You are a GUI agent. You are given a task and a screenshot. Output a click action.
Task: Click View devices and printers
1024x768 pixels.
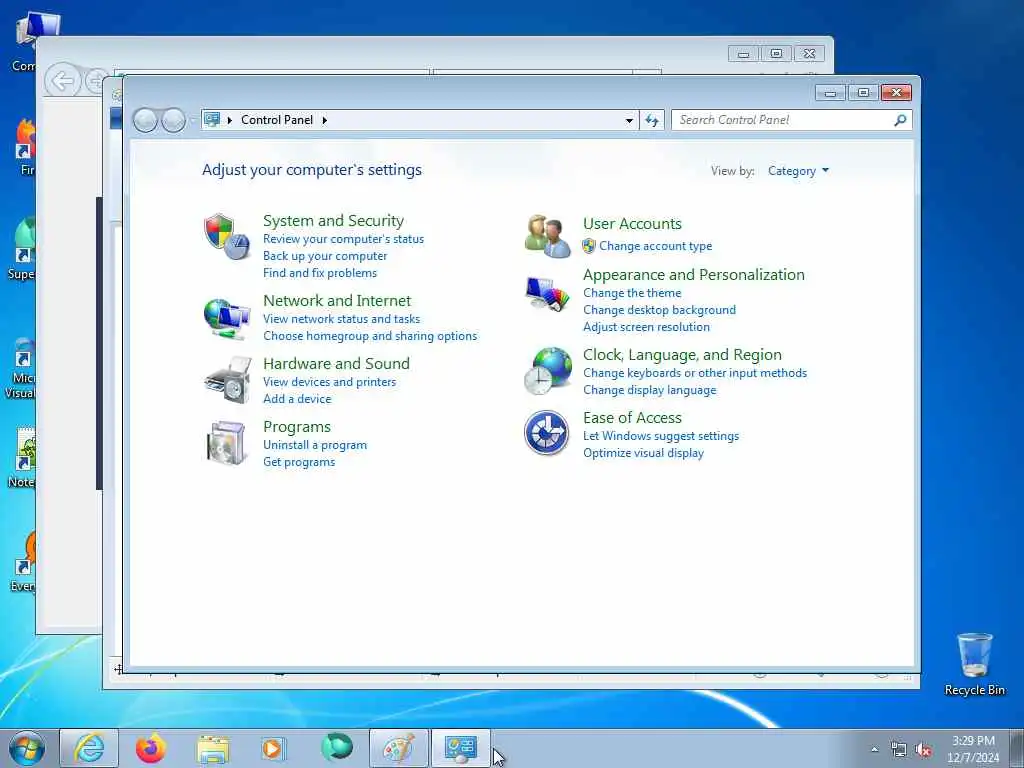tap(329, 381)
